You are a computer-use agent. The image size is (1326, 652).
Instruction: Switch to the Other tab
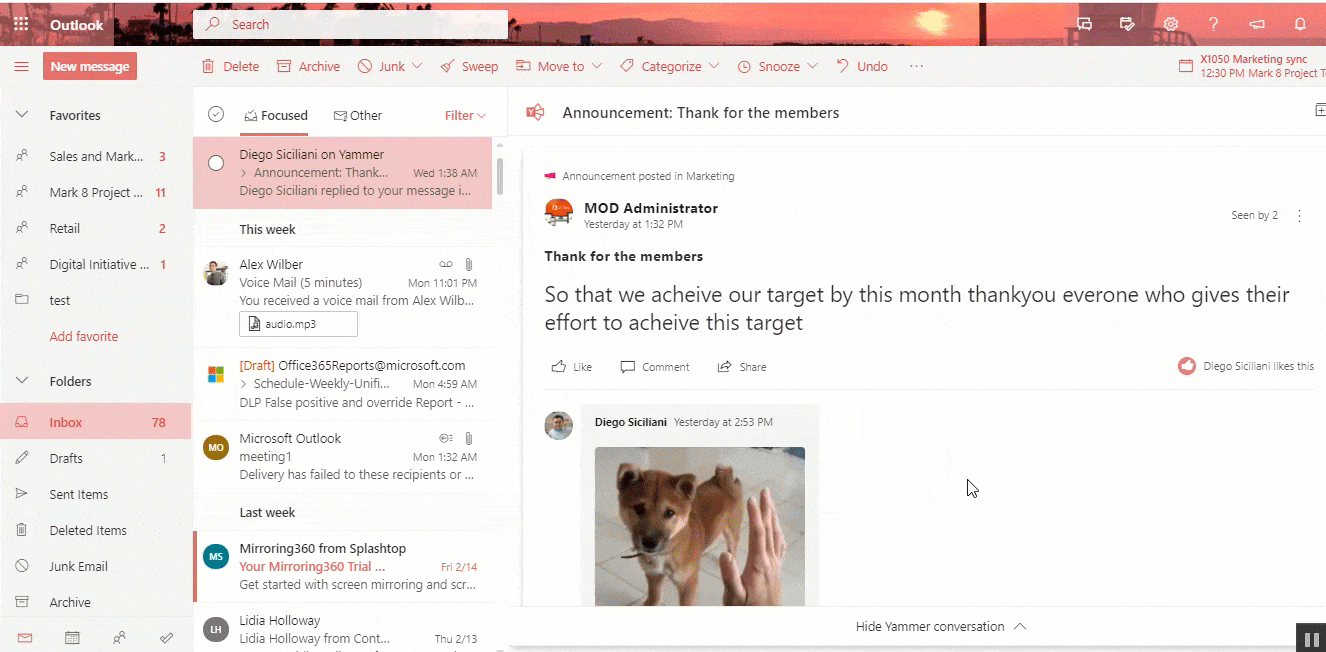[x=358, y=116]
